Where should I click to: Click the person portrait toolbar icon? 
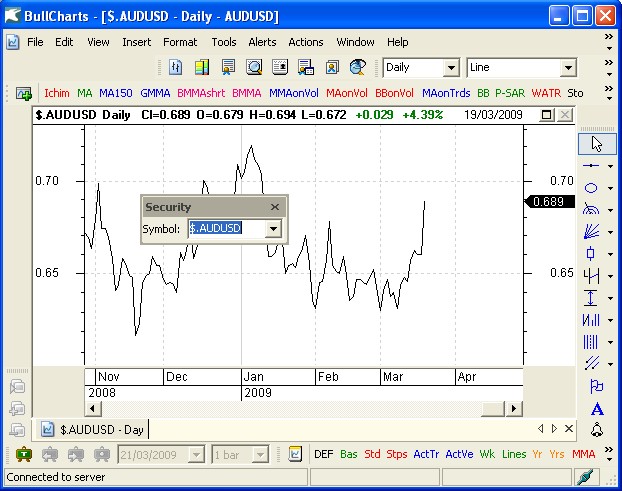(x=332, y=67)
